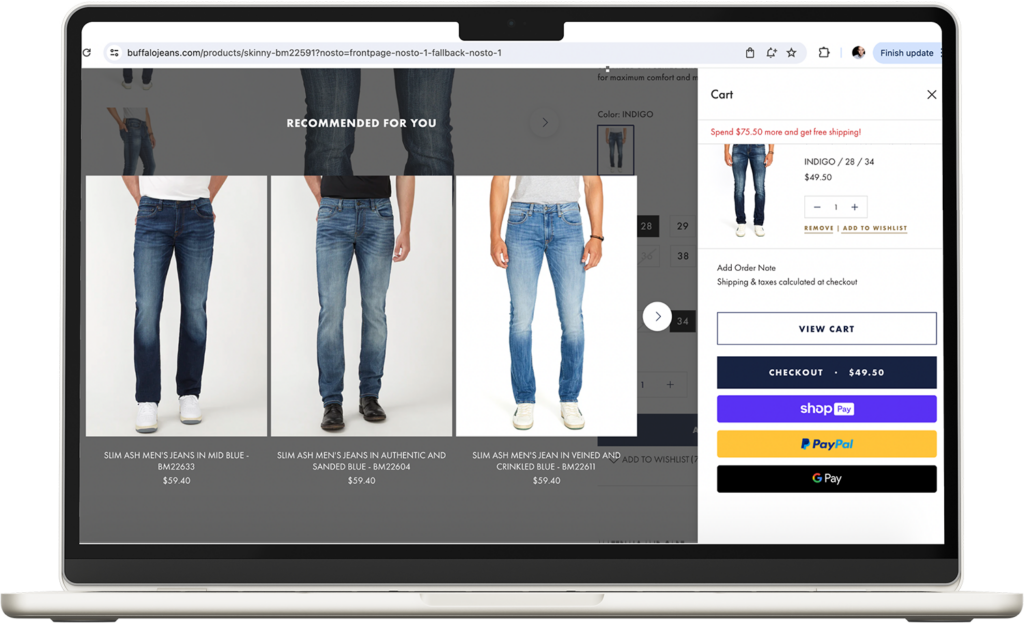The width and height of the screenshot is (1024, 623).
Task: Choose the size 34 option
Action: click(x=682, y=321)
